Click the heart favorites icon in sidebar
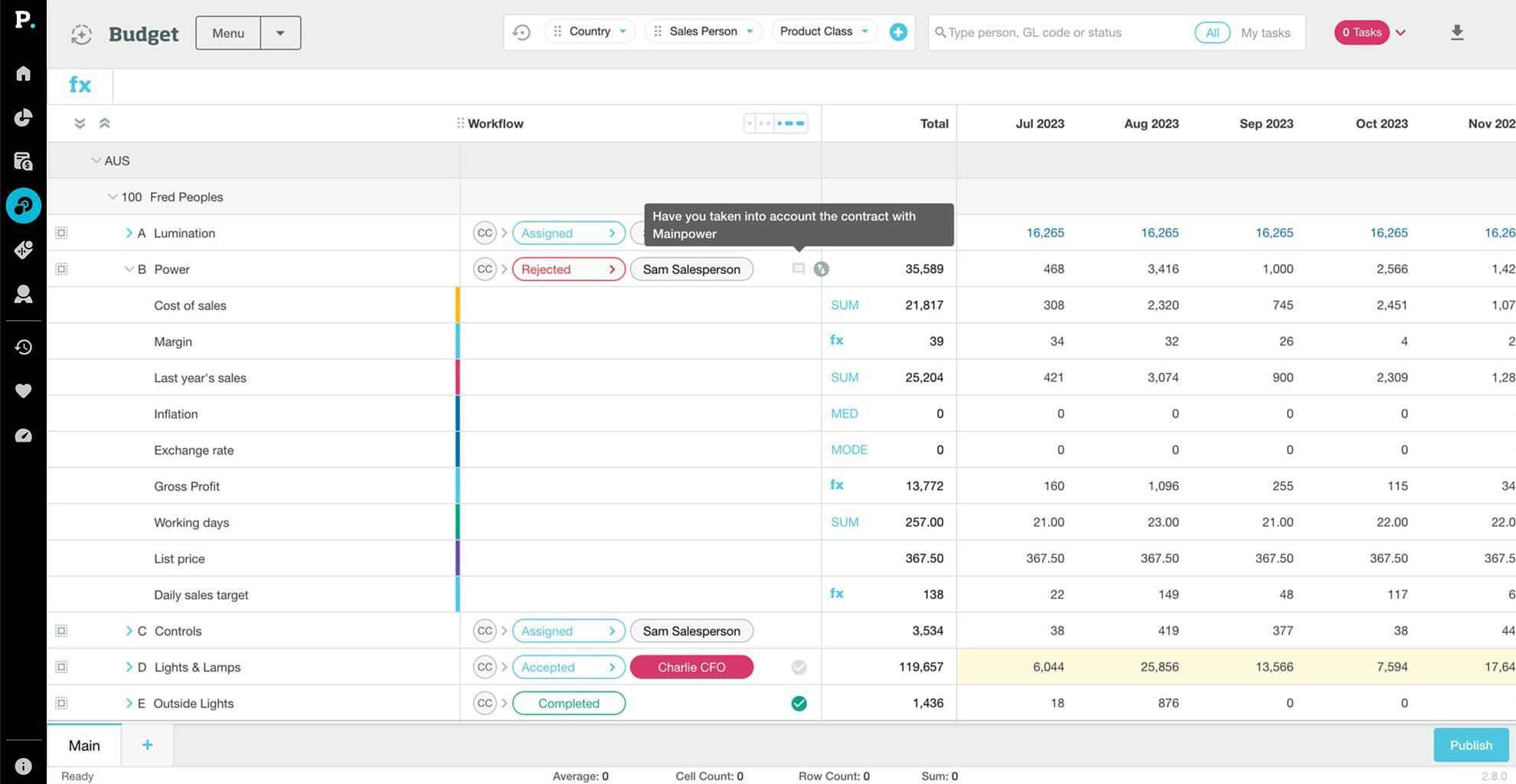Image resolution: width=1516 pixels, height=784 pixels. (23, 391)
